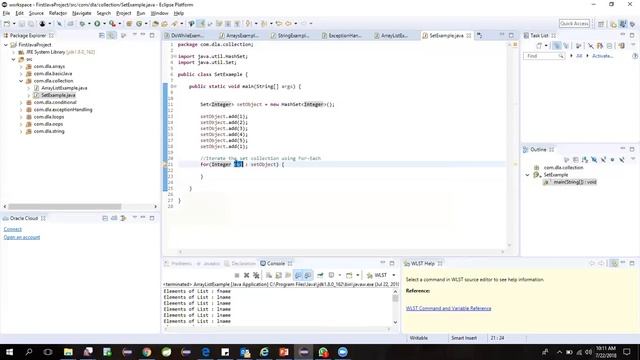
Task: Toggle Mark Occurrences in main toolbar
Action: point(201,24)
